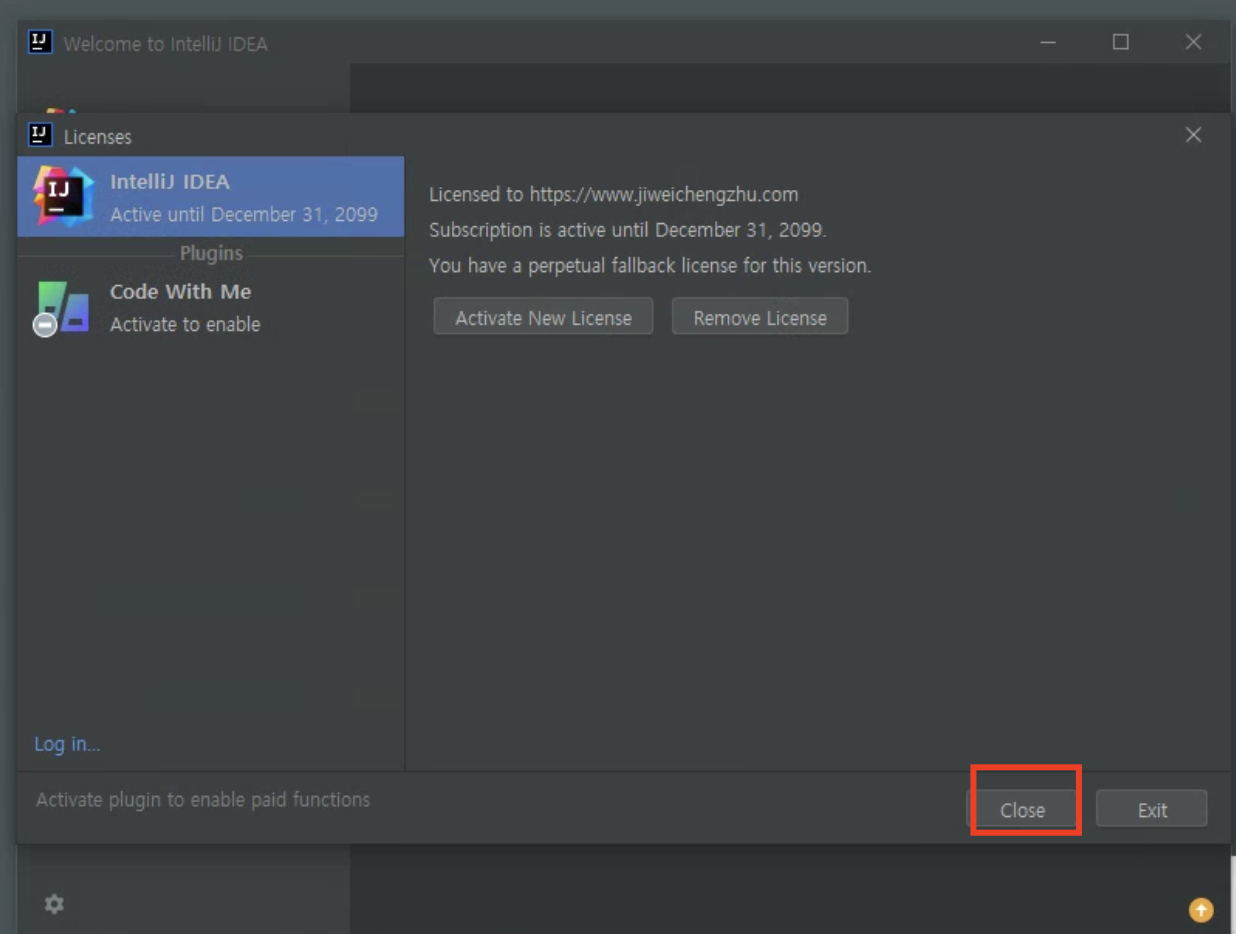Click the Close button in Licenses dialog
This screenshot has width=1236, height=934.
[x=1022, y=809]
